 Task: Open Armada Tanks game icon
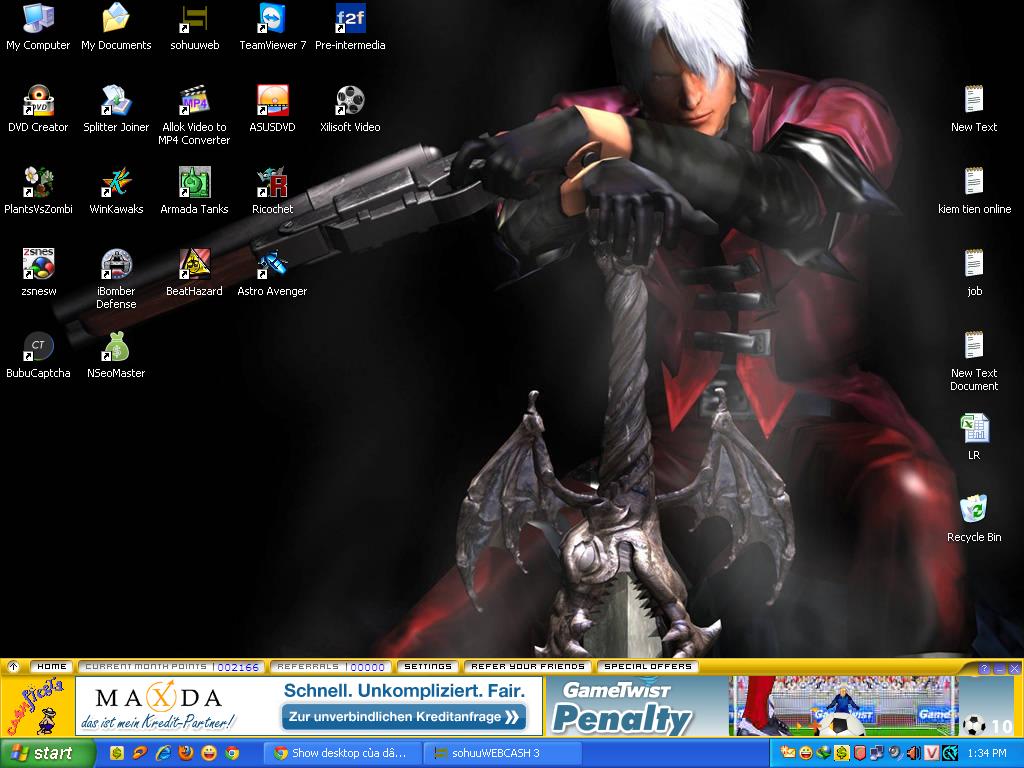tap(194, 190)
